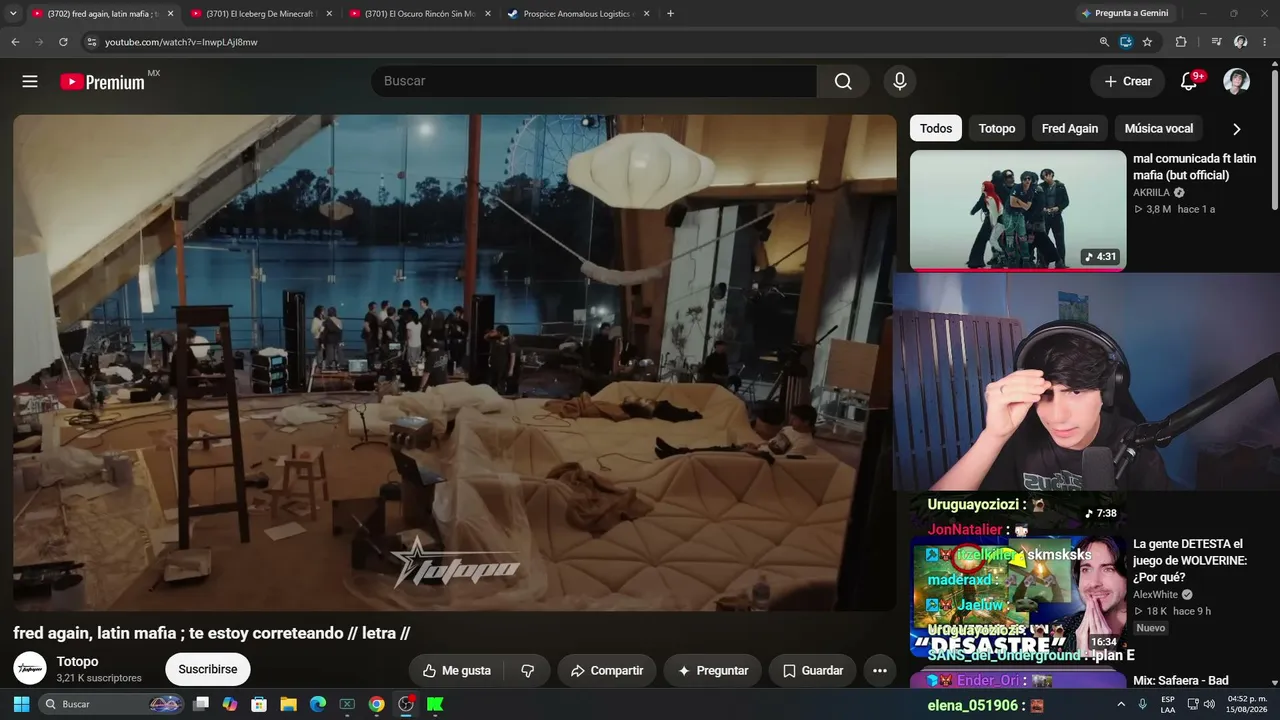This screenshot has width=1280, height=720.
Task: Open La gente DETESTA el juego de WOLVERINE video
Action: [1190, 561]
